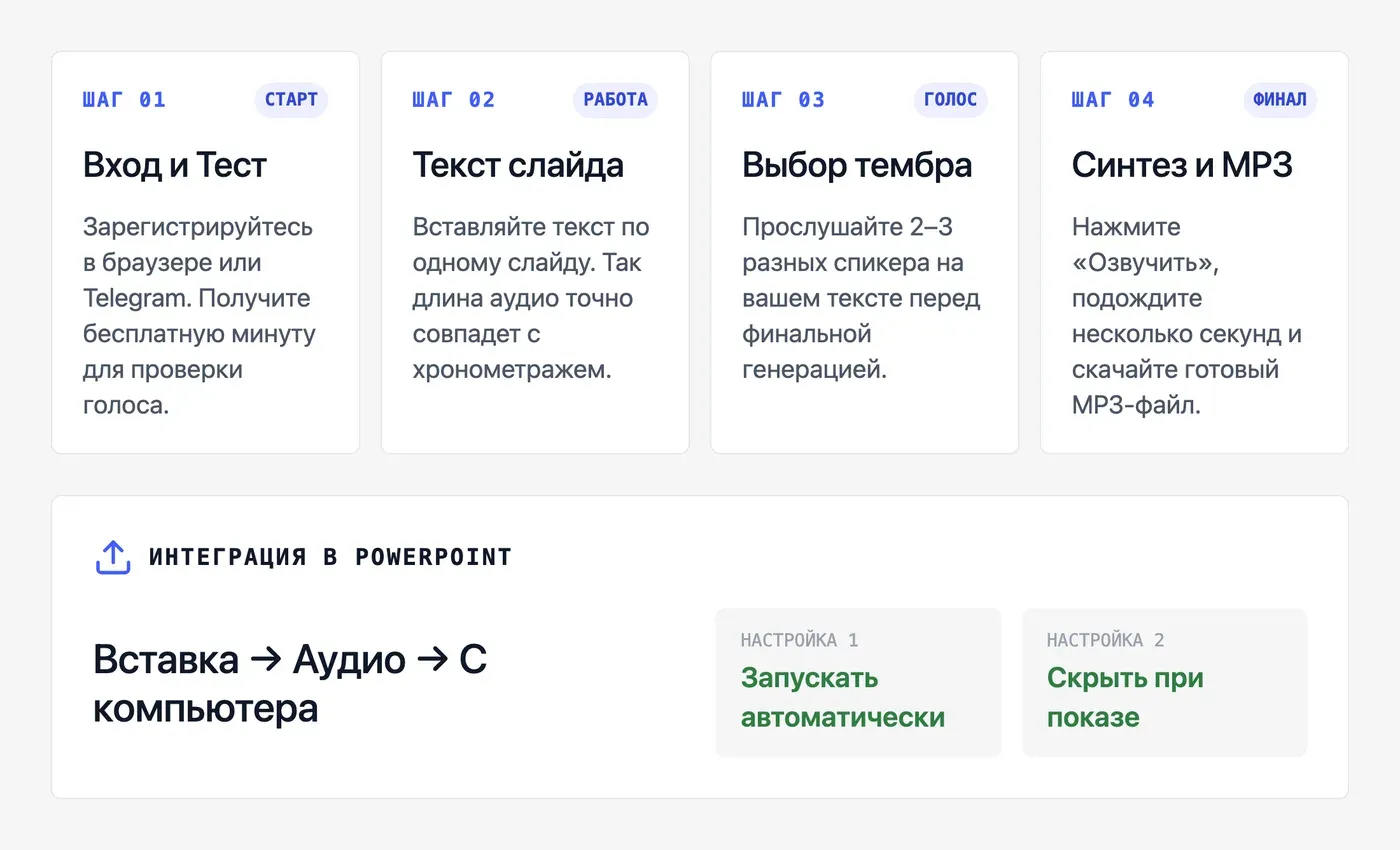Screen dimensions: 1400x850
Task: Click the ШАГ 03 label
Action: [x=783, y=100]
